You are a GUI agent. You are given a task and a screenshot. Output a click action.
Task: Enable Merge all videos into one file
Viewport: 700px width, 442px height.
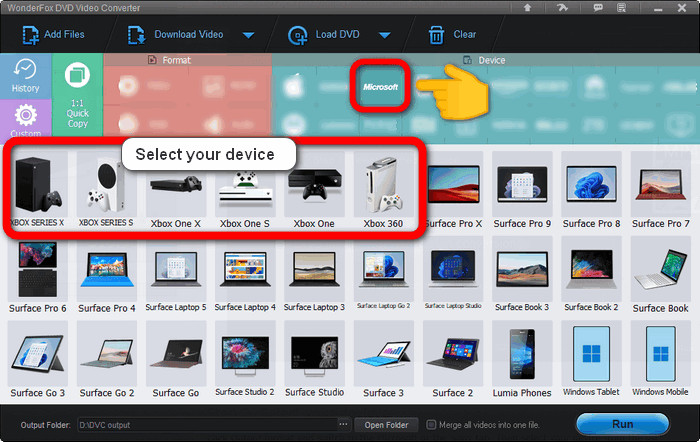(x=431, y=425)
